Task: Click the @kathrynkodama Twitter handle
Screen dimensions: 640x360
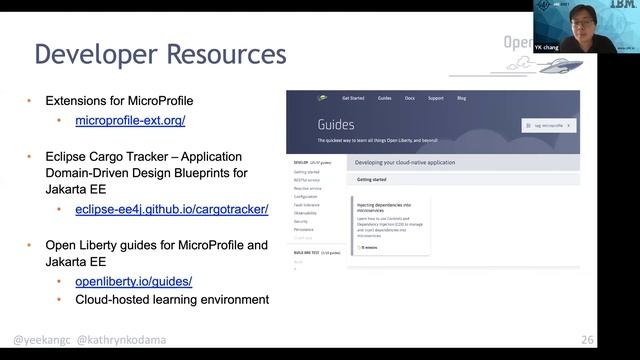Action: [x=121, y=340]
